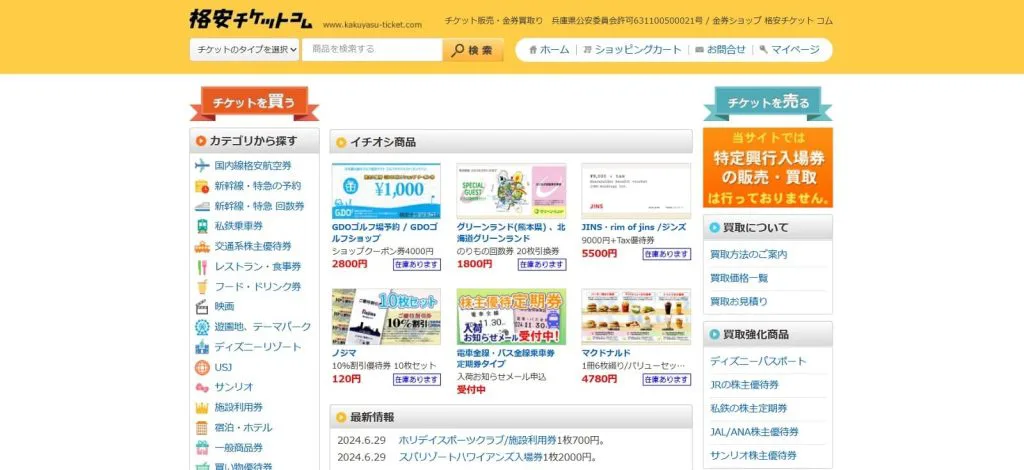Click the チケットを売る ribbon banner
Screen dimensions: 1024x470
(767, 103)
